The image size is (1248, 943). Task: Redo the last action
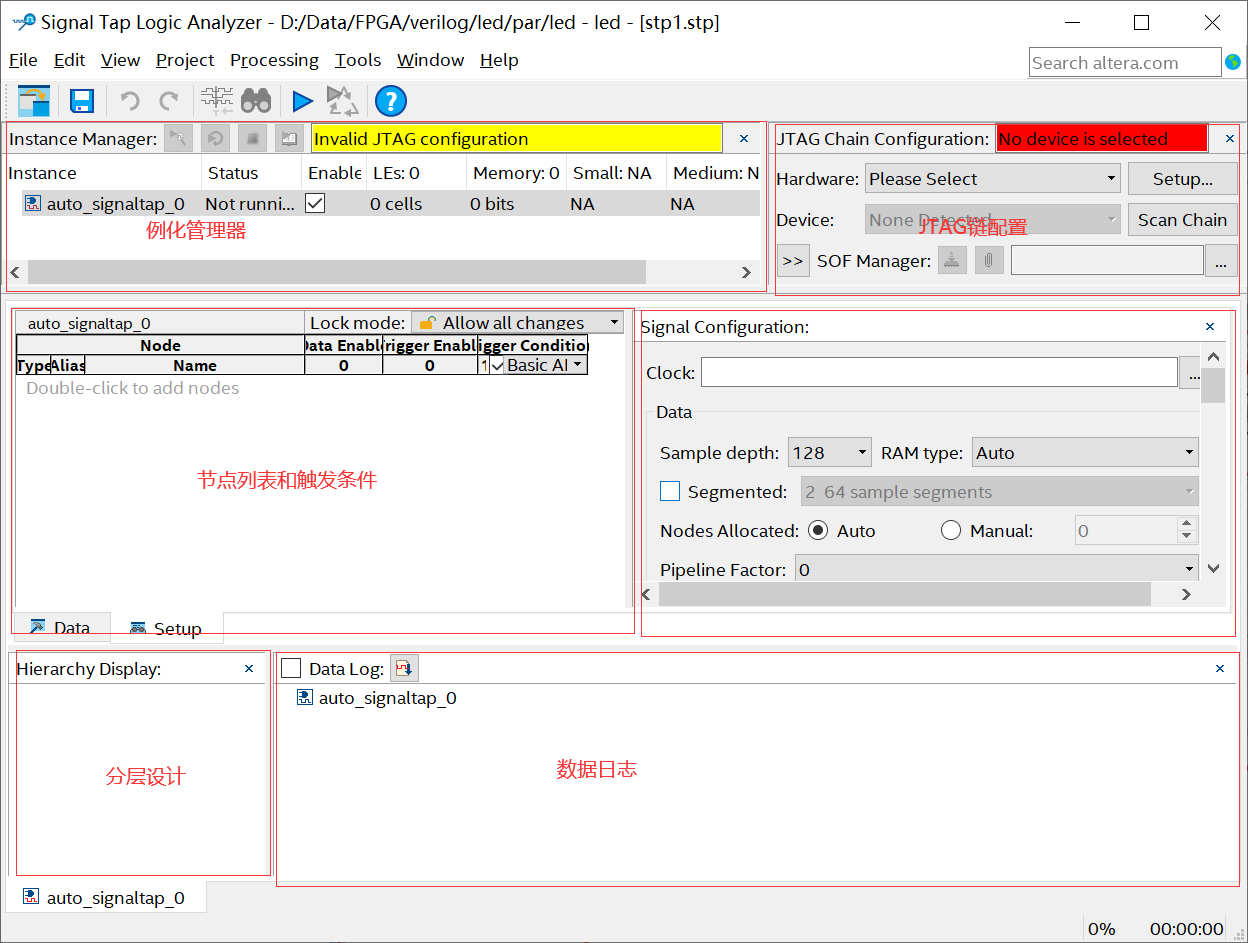point(169,101)
